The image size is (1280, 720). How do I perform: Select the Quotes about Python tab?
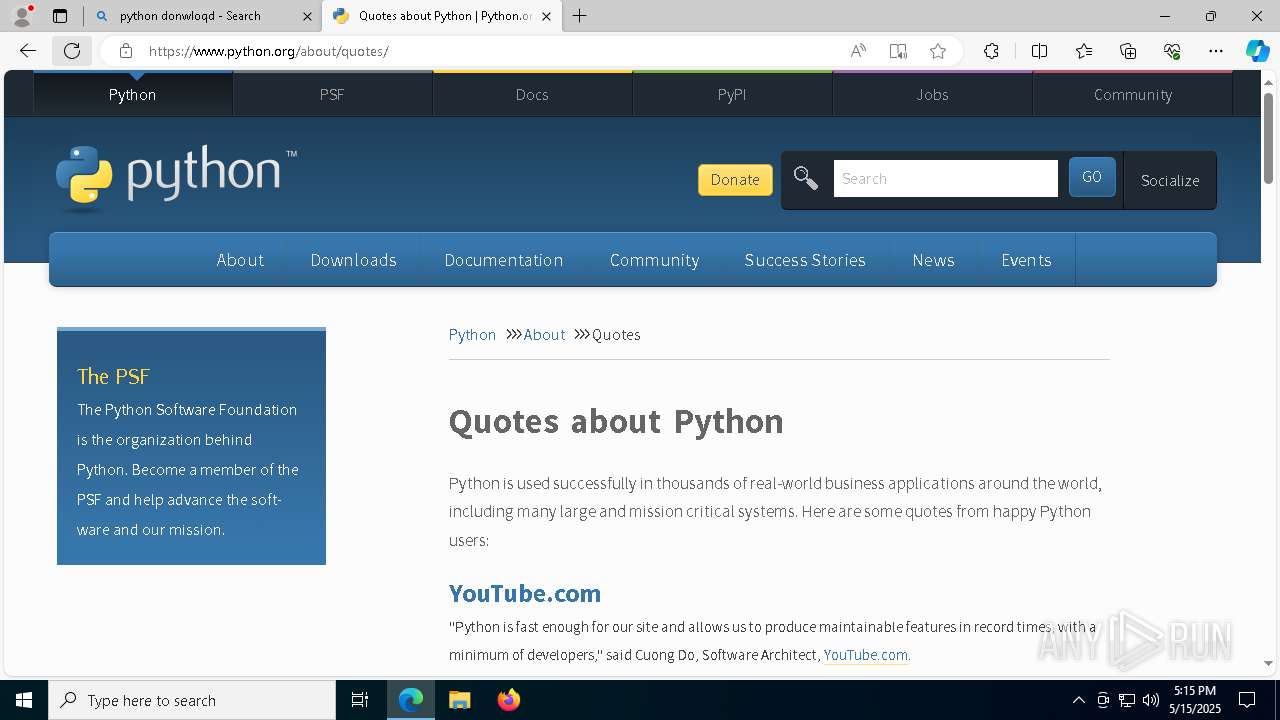442,16
